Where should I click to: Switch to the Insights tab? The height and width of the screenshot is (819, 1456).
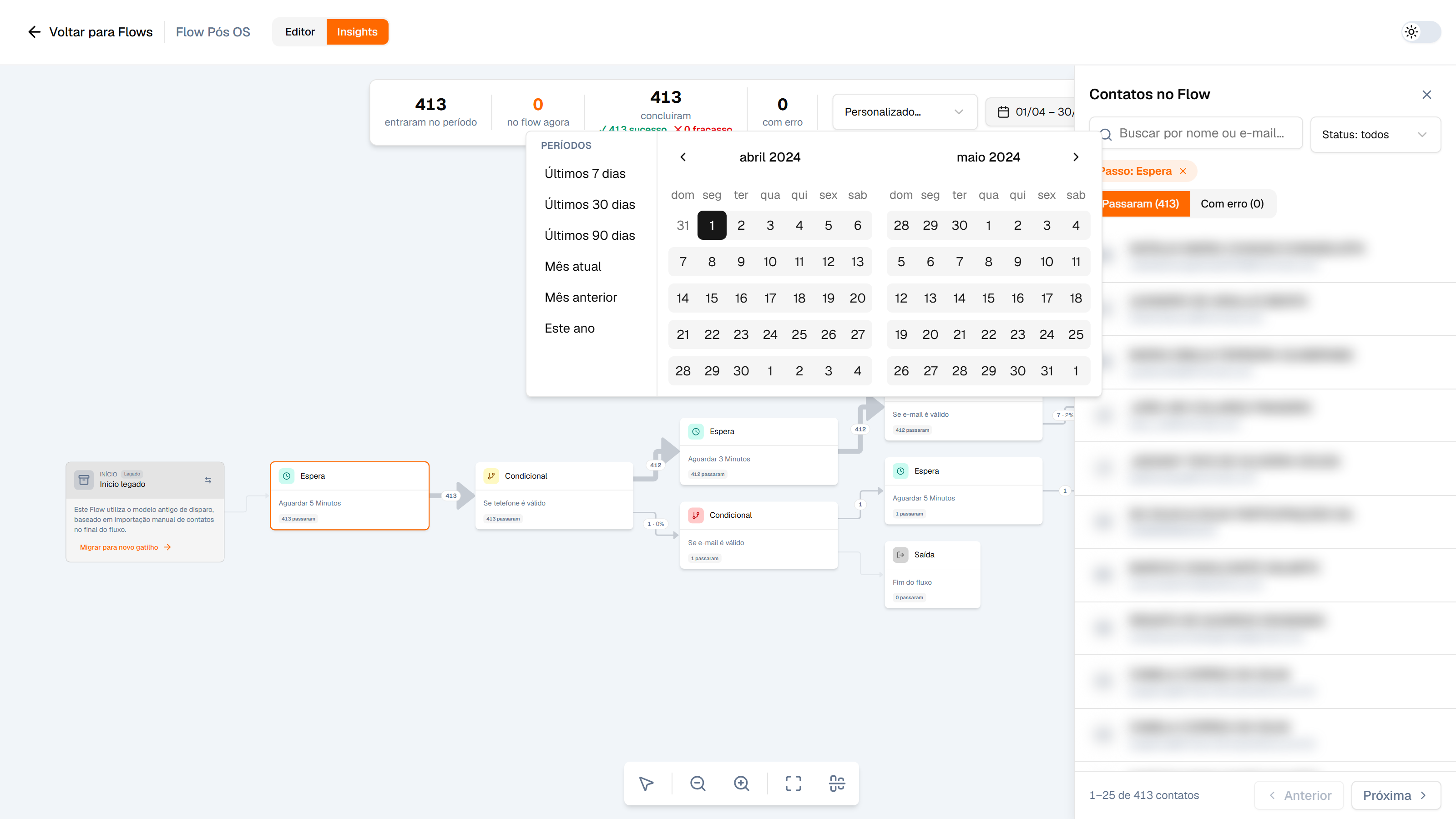click(x=357, y=32)
